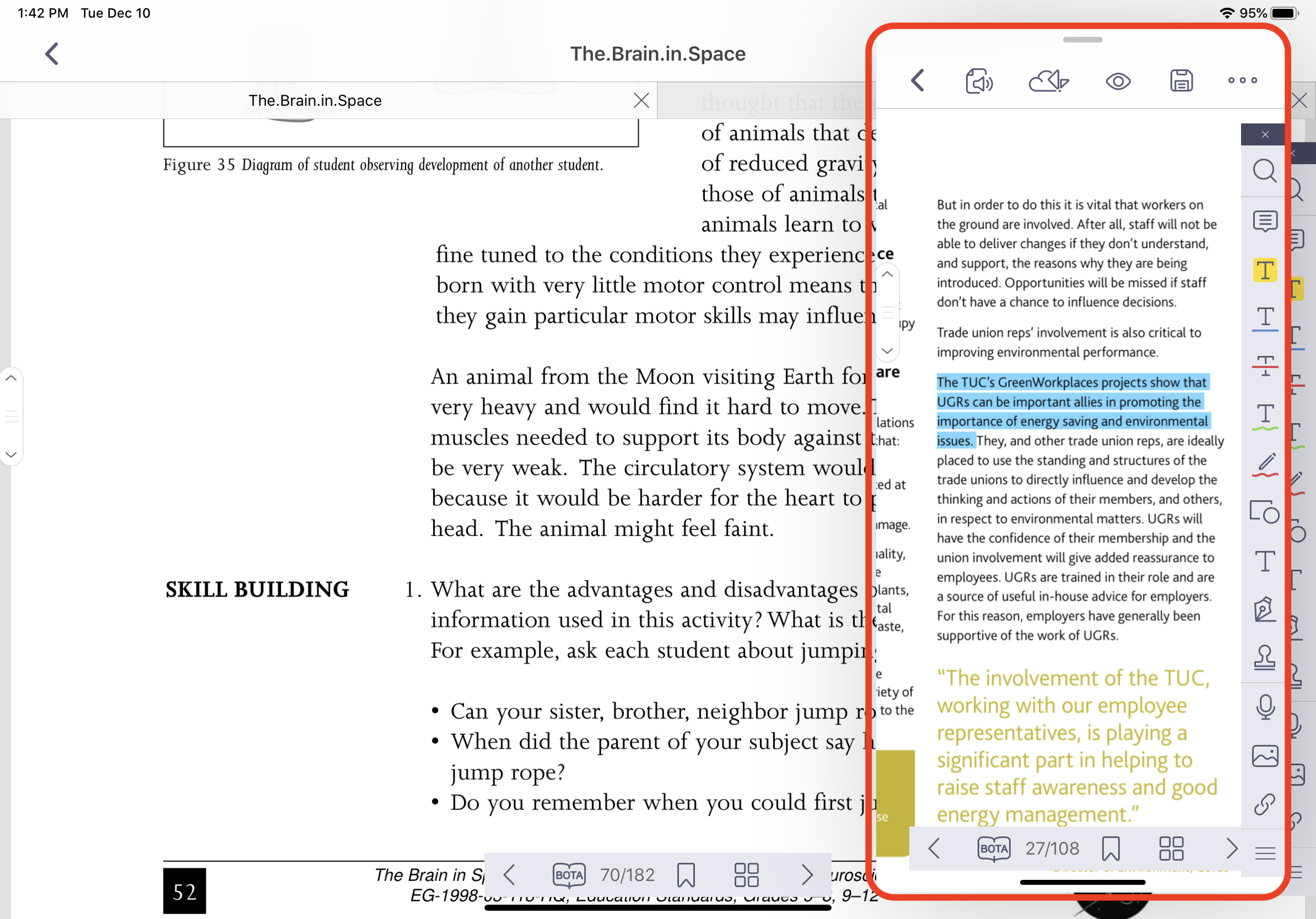Viewport: 1316px width, 919px height.
Task: Select squiggly underline tool in slide-over
Action: click(1265, 417)
